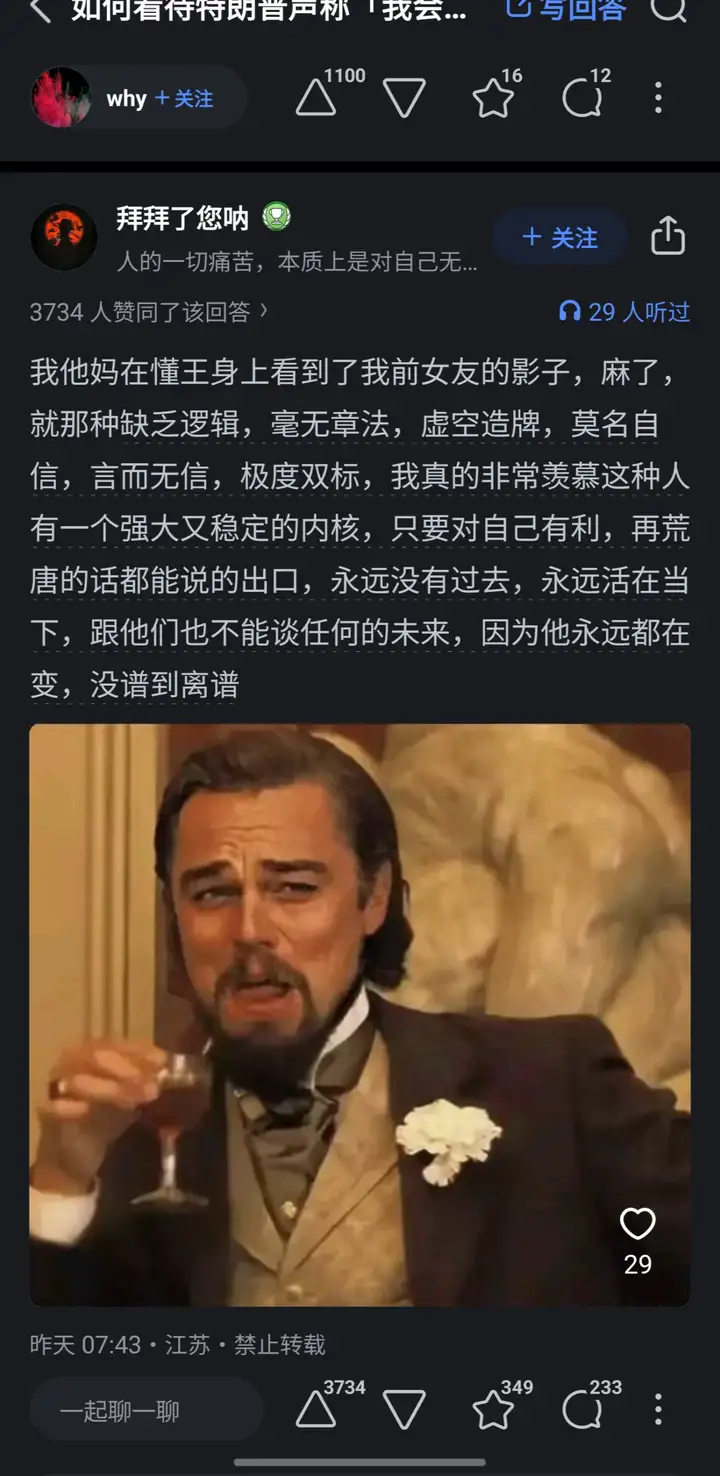This screenshot has height=1476, width=720.
Task: Follow user why
Action: point(184,98)
